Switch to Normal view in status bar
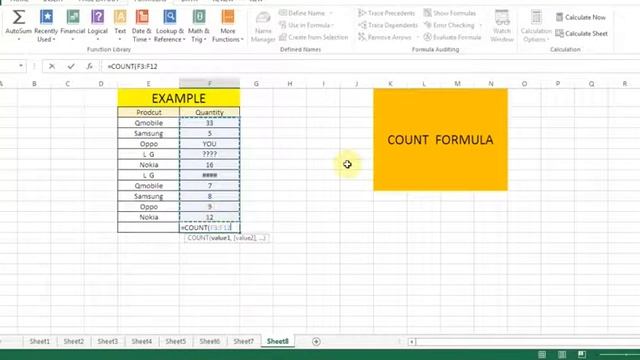The height and width of the screenshot is (360, 640). [x=542, y=354]
